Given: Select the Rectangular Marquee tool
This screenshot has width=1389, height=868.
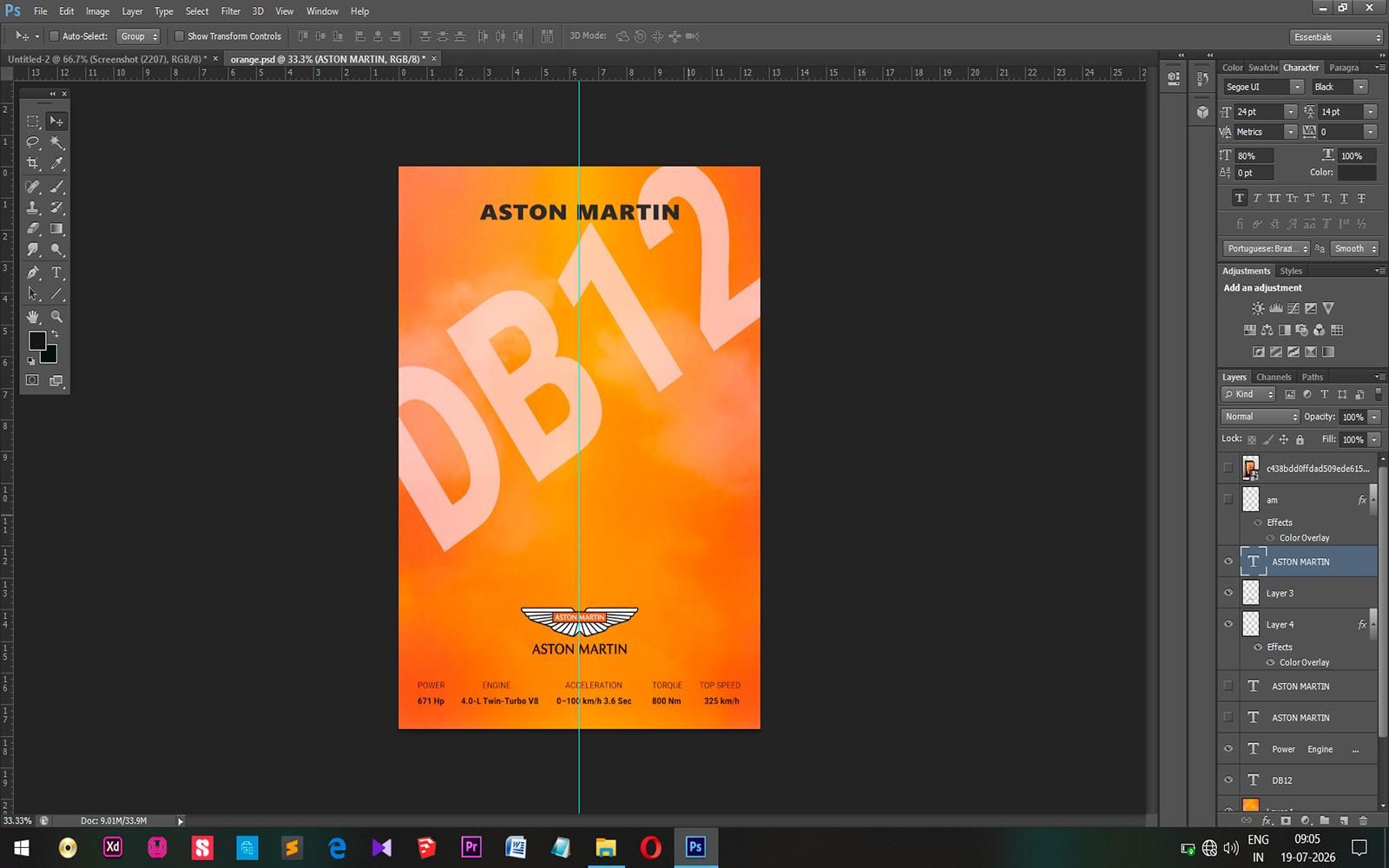Looking at the screenshot, I should [x=33, y=122].
